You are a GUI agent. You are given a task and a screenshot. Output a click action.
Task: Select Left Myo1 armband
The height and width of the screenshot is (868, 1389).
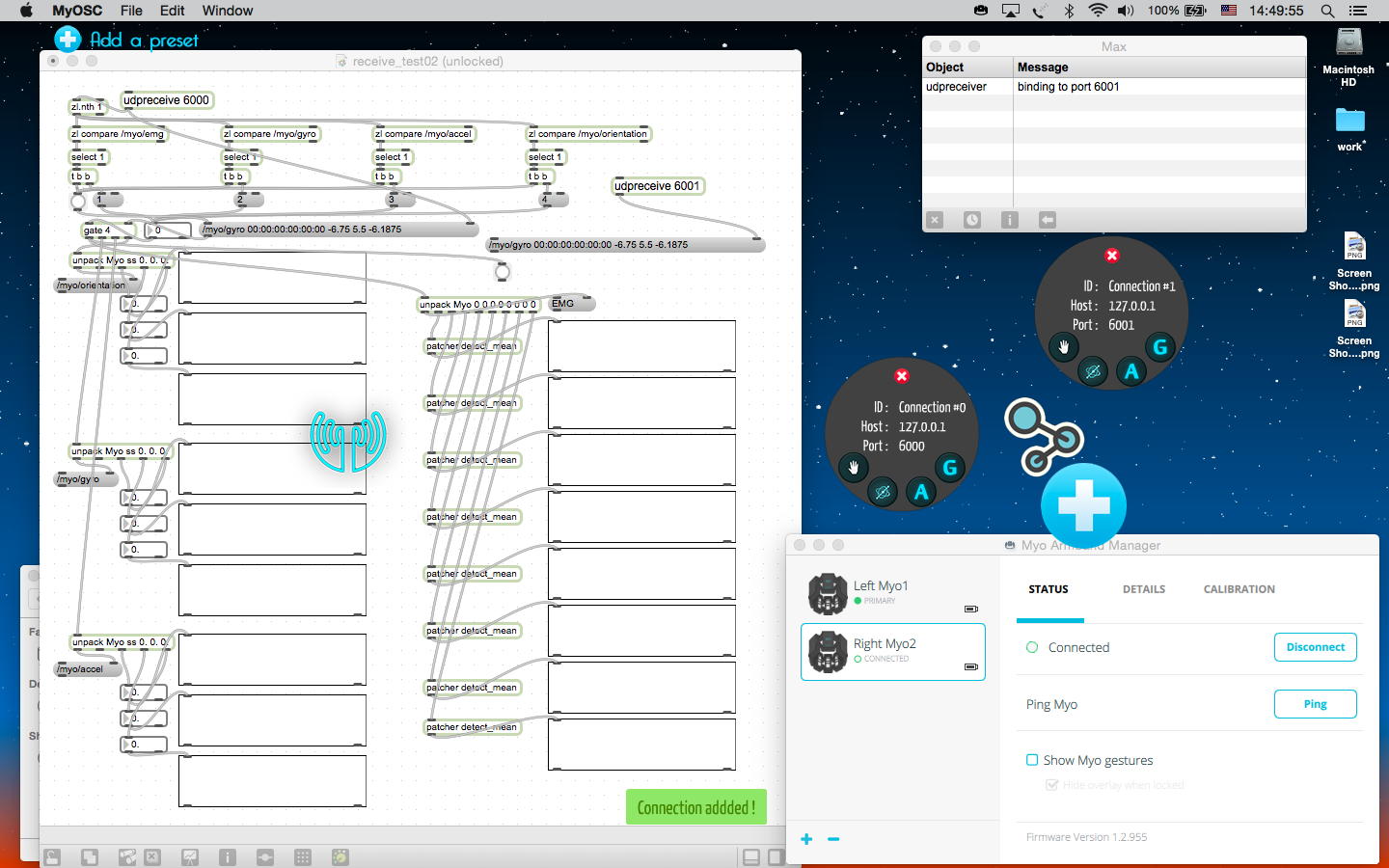point(893,593)
